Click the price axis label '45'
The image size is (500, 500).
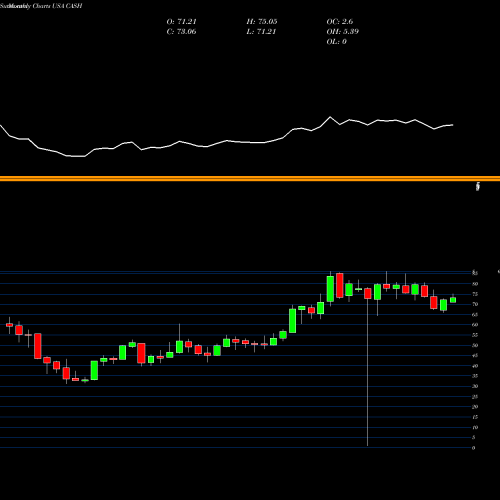(x=475, y=356)
